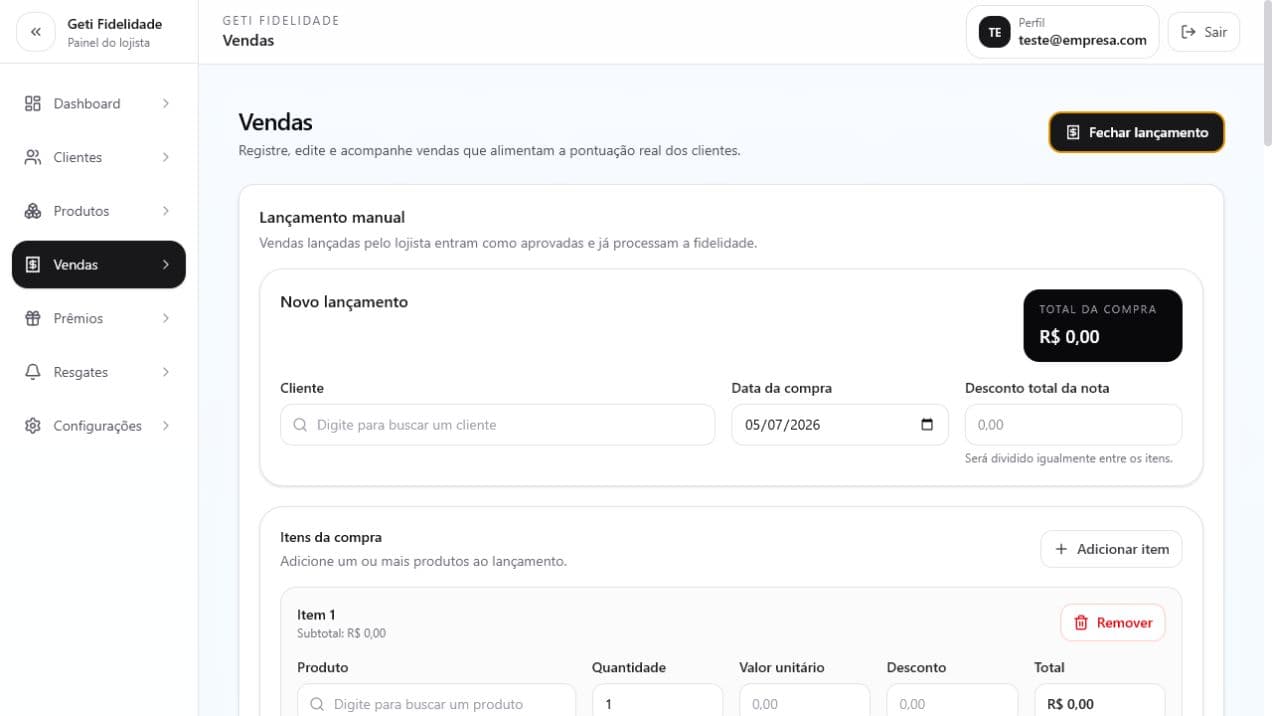The image size is (1272, 716).
Task: Click the 'Geti Fidelidade' sidebar title
Action: [114, 24]
